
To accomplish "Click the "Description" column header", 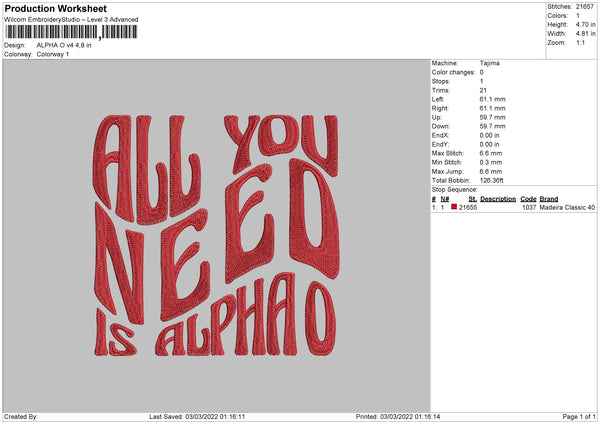I will click(x=498, y=199).
